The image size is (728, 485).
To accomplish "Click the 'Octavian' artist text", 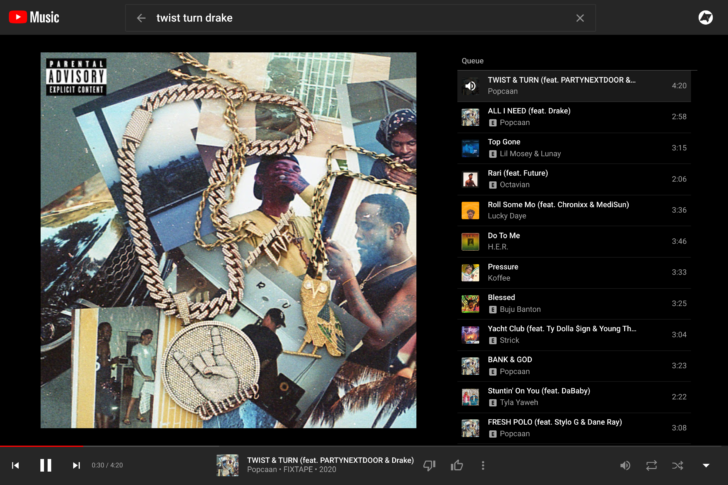I will click(514, 185).
